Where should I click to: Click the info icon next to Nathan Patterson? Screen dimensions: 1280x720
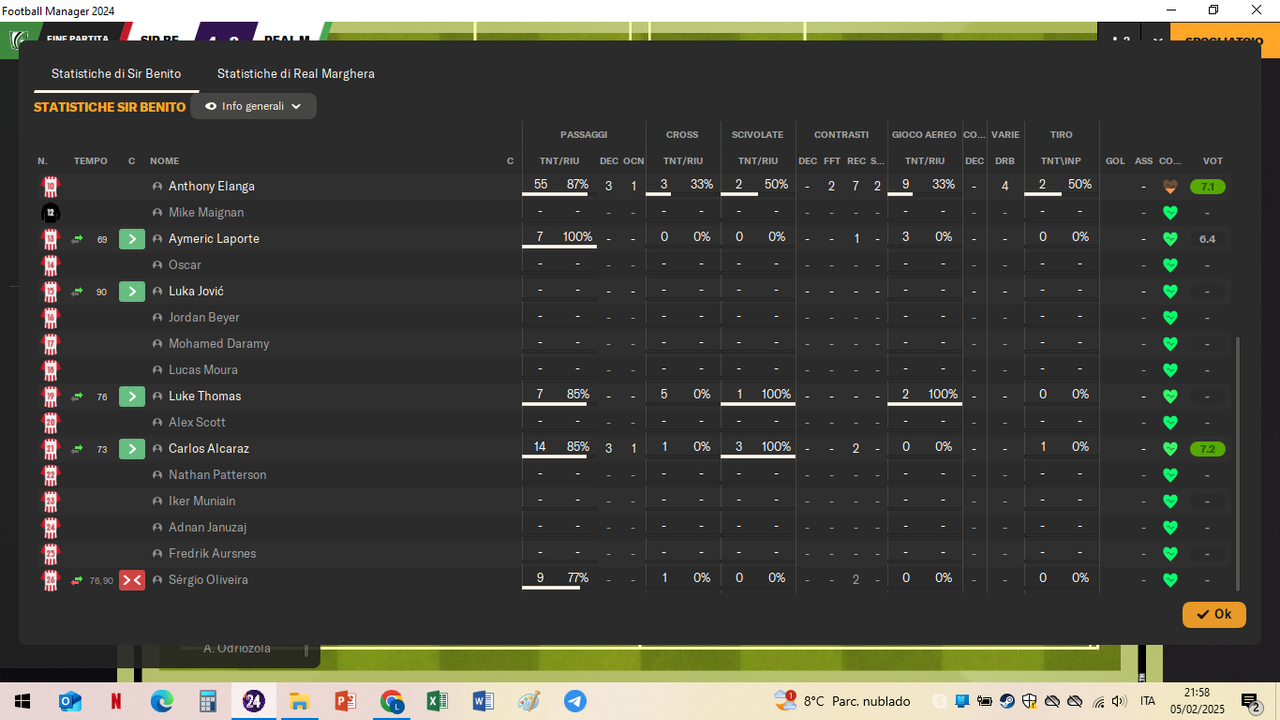(157, 475)
